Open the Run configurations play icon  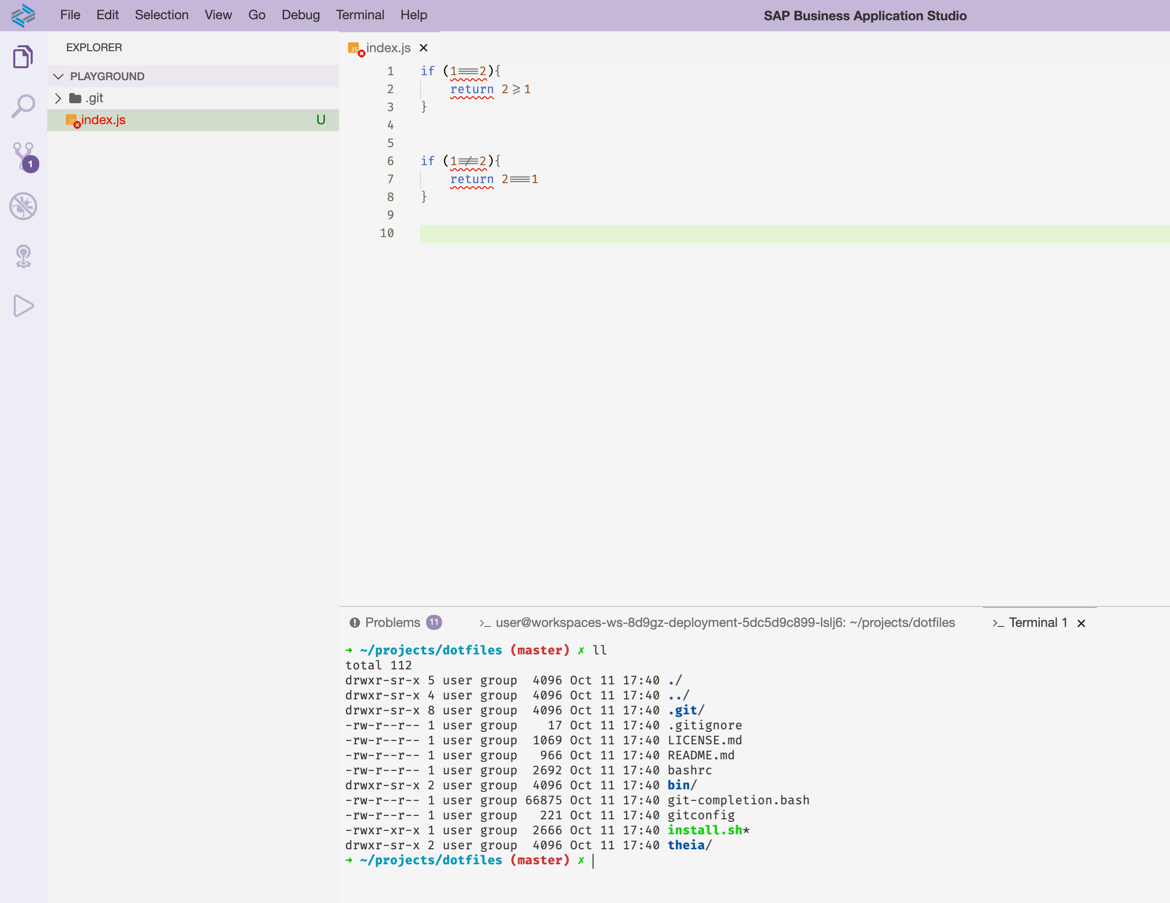23,306
